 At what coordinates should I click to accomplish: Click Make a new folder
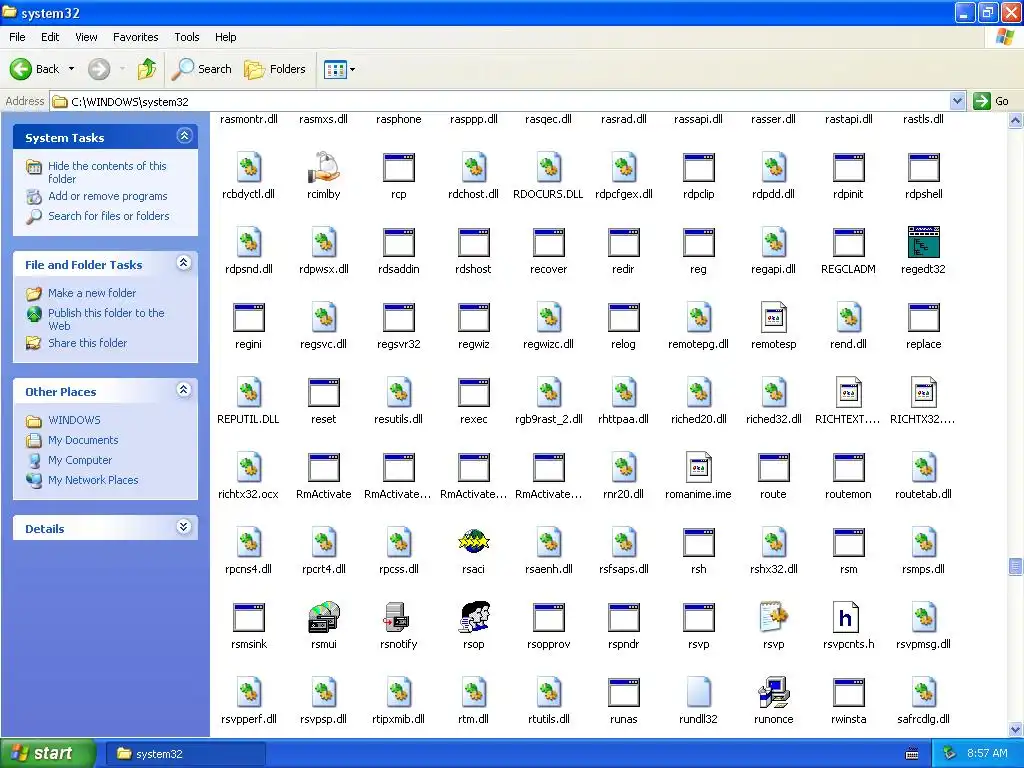[92, 293]
